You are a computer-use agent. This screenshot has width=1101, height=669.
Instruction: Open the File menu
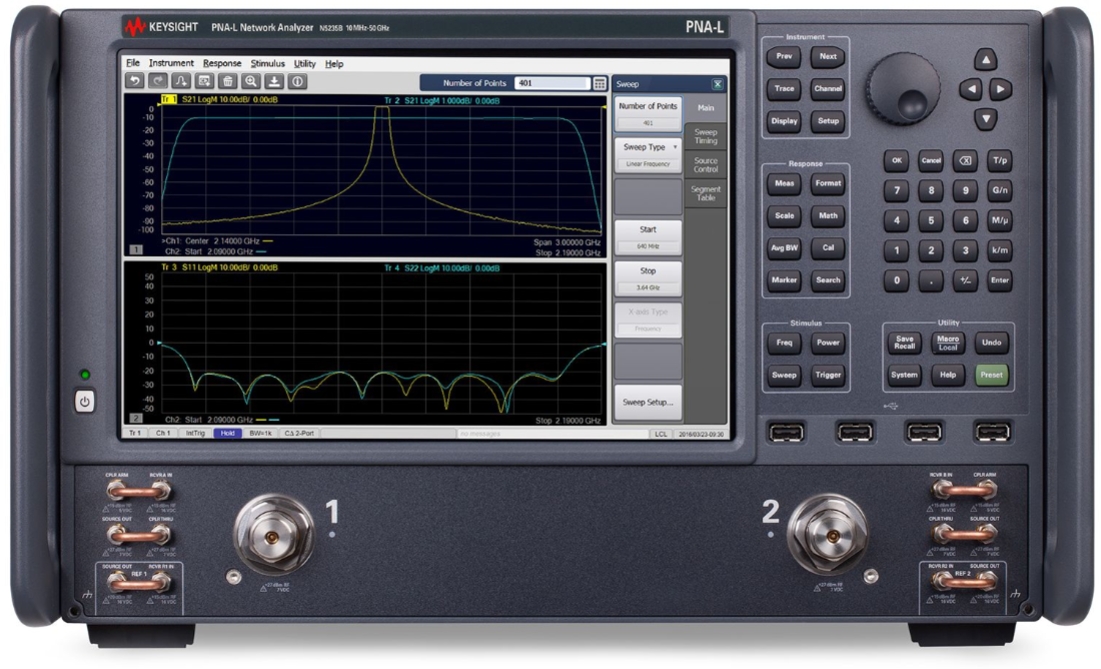[133, 63]
